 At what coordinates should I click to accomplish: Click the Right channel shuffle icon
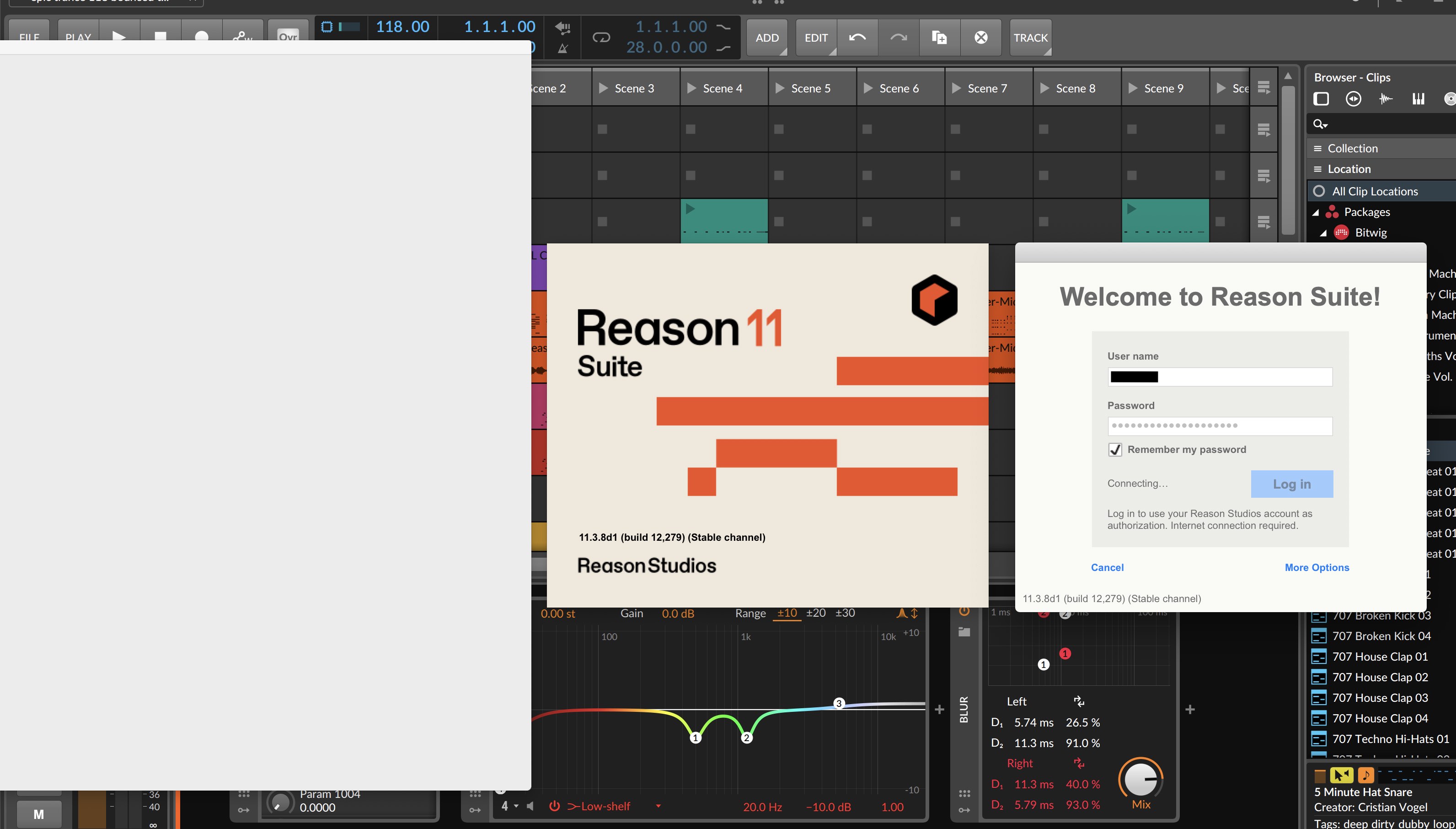click(x=1079, y=763)
